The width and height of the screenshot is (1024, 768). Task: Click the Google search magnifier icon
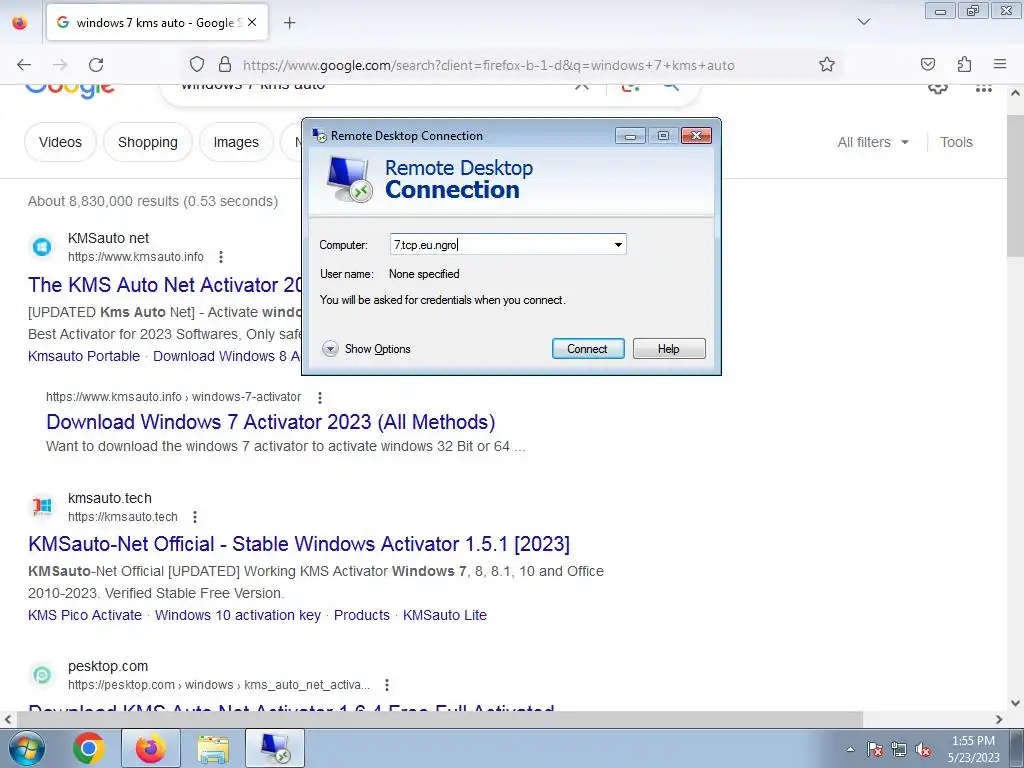coord(671,86)
